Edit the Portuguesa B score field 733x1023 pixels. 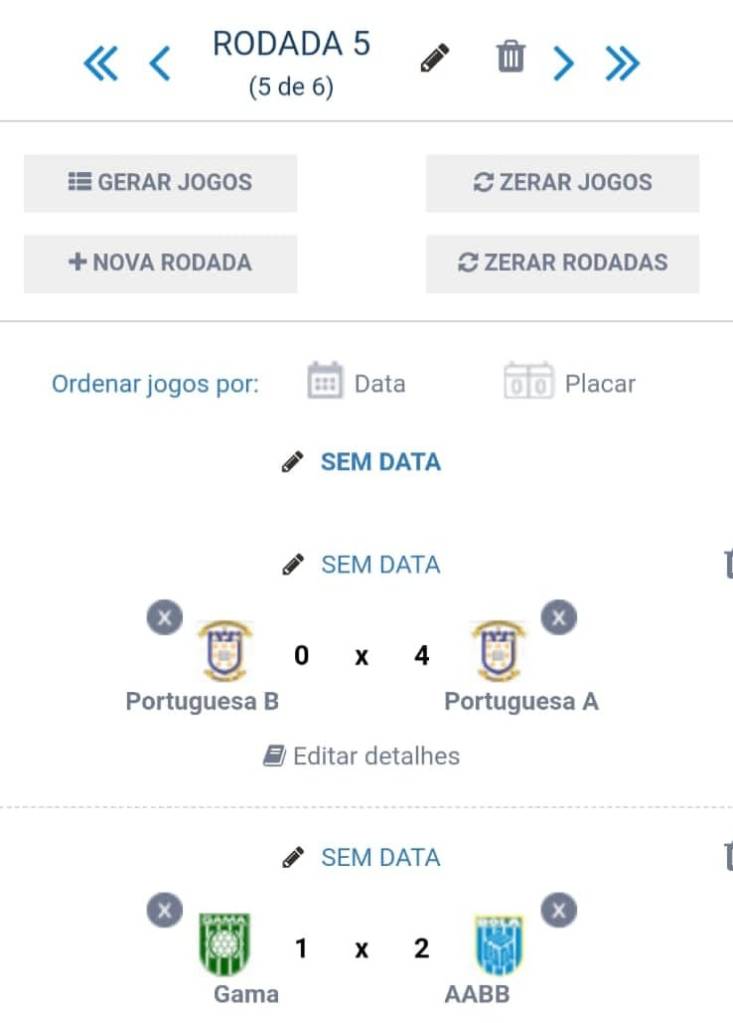click(x=301, y=656)
